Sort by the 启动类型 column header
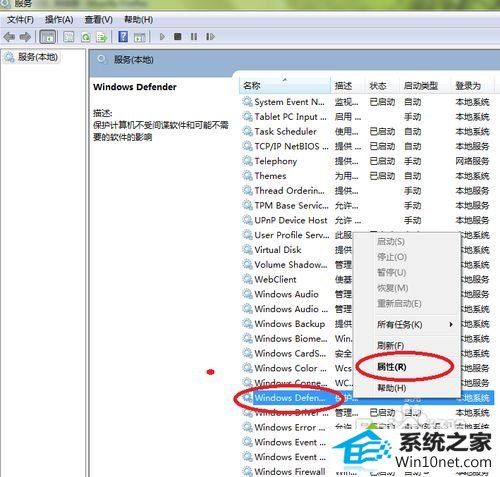Image resolution: width=500 pixels, height=477 pixels. [x=426, y=86]
